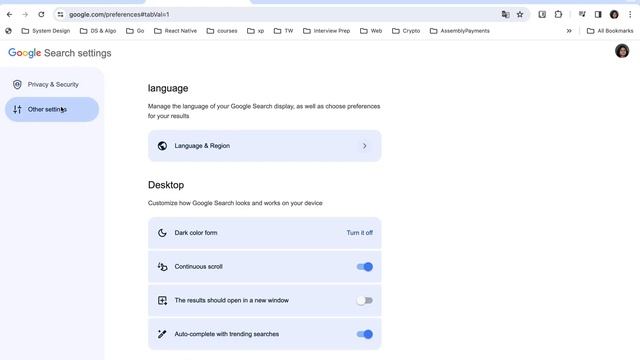Viewport: 640px width, 360px height.
Task: Open the System Design bookmarks folder
Action: click(x=46, y=31)
